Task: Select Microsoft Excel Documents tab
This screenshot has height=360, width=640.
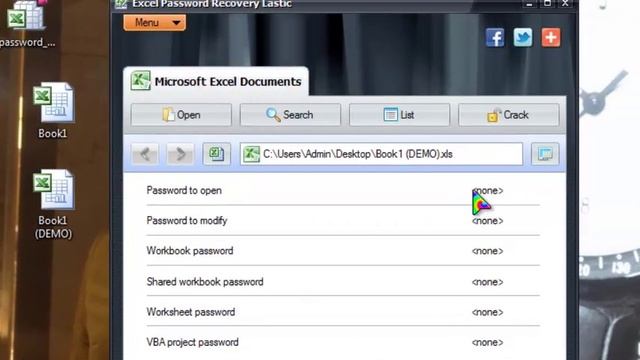Action: click(x=216, y=81)
